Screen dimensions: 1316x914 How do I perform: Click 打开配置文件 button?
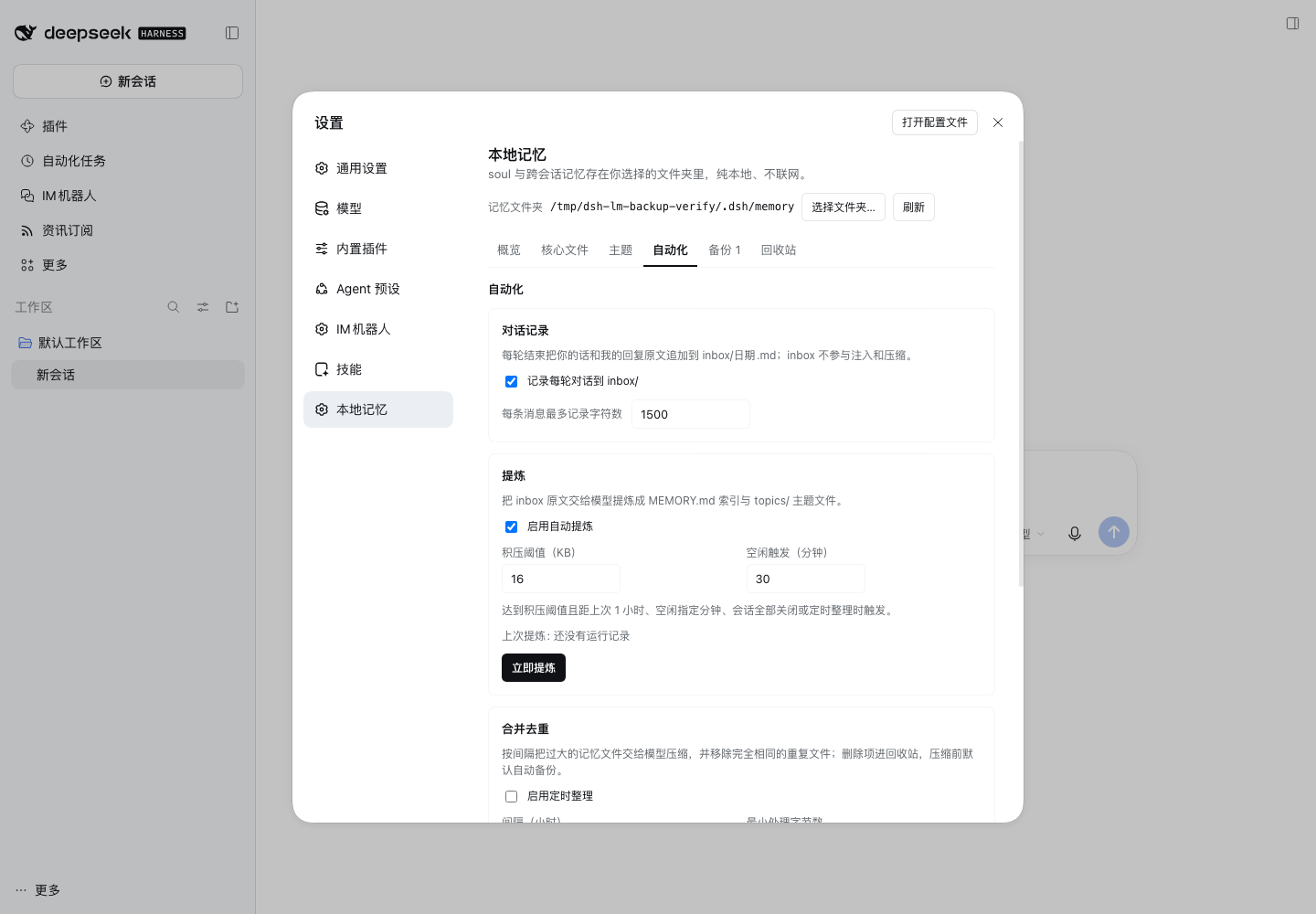pos(935,122)
